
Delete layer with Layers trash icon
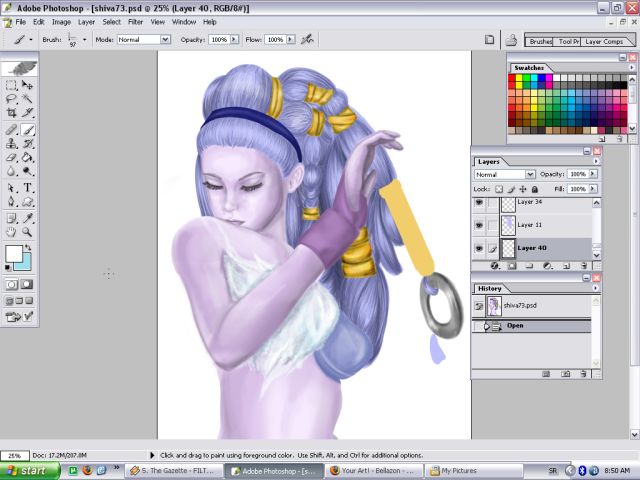tap(582, 266)
